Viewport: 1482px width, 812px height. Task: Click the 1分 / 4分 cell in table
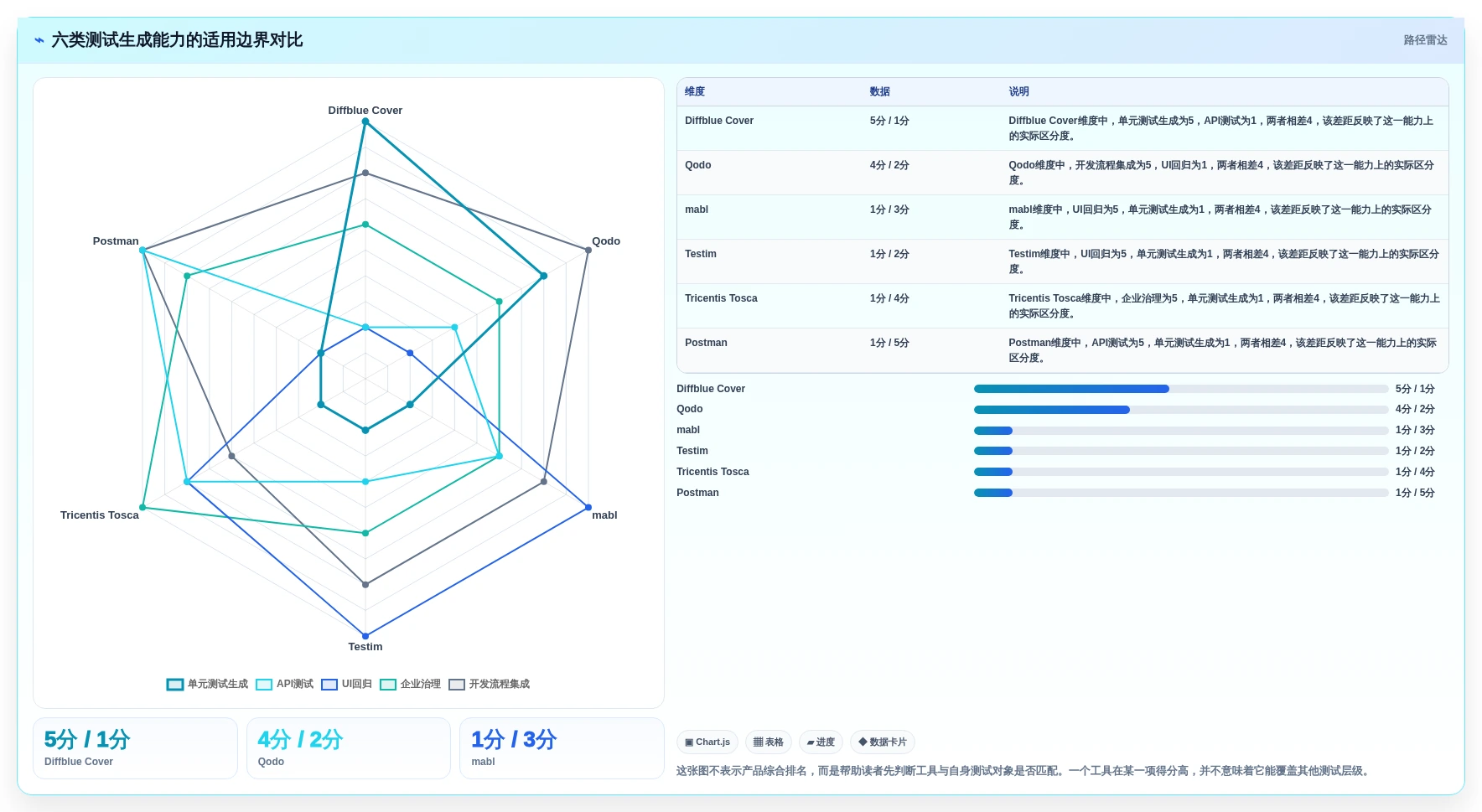point(889,298)
